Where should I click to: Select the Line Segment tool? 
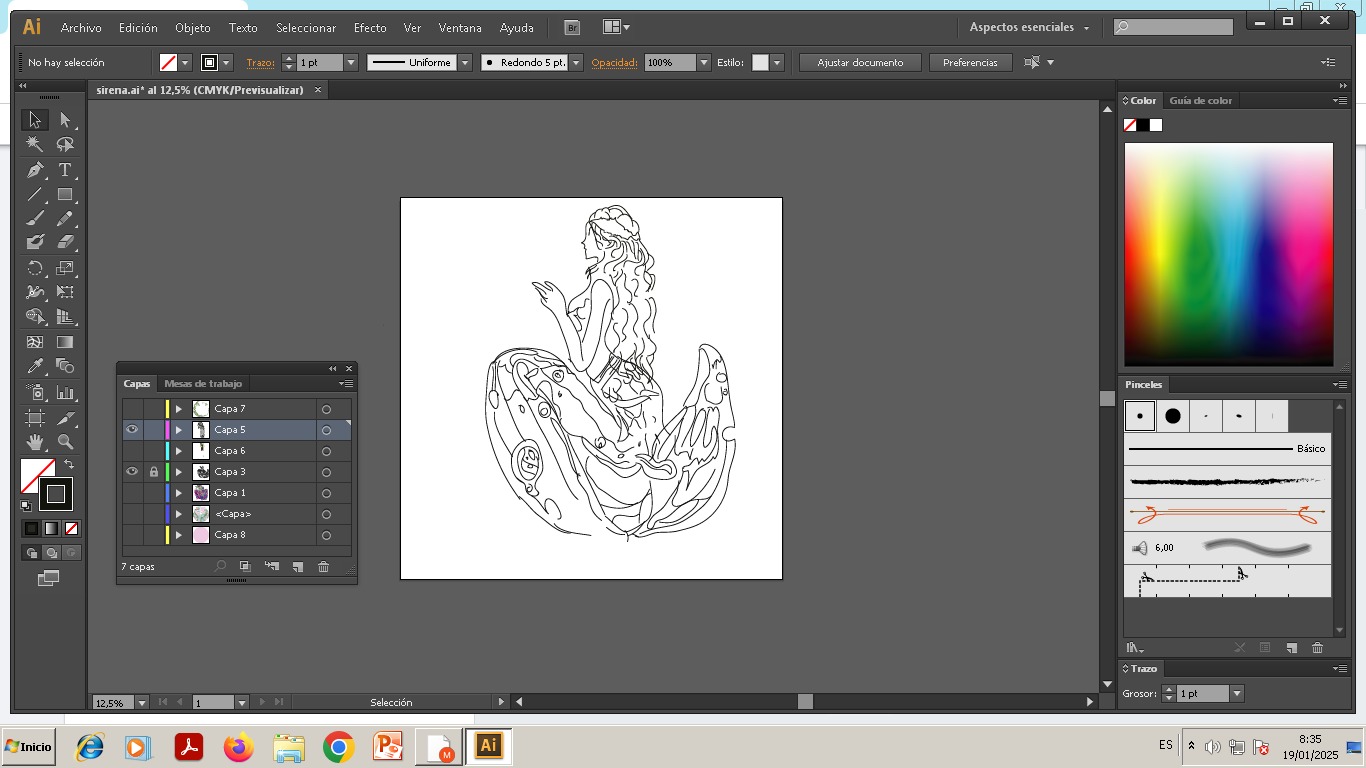(x=35, y=195)
